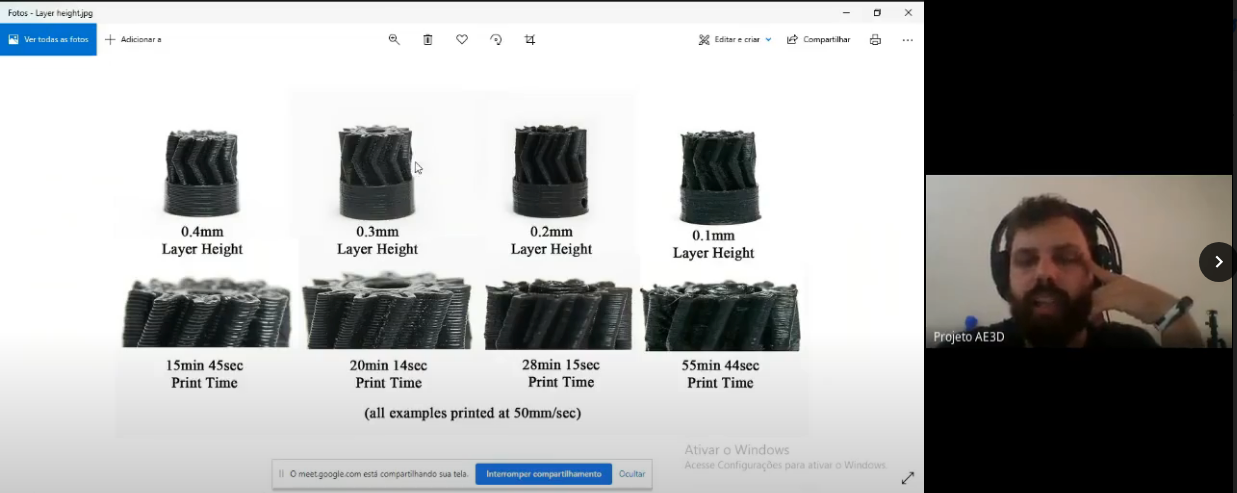Open the Compartilhar share option
The height and width of the screenshot is (493, 1237).
pos(818,39)
